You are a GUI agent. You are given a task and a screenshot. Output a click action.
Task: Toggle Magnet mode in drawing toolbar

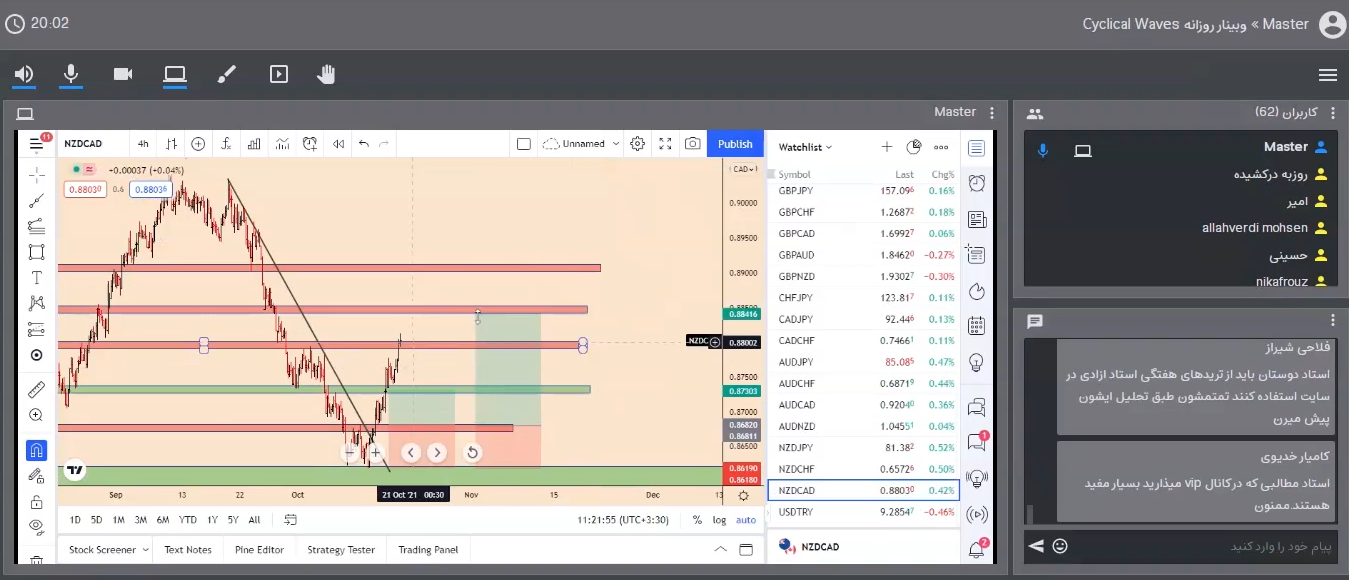pos(37,450)
